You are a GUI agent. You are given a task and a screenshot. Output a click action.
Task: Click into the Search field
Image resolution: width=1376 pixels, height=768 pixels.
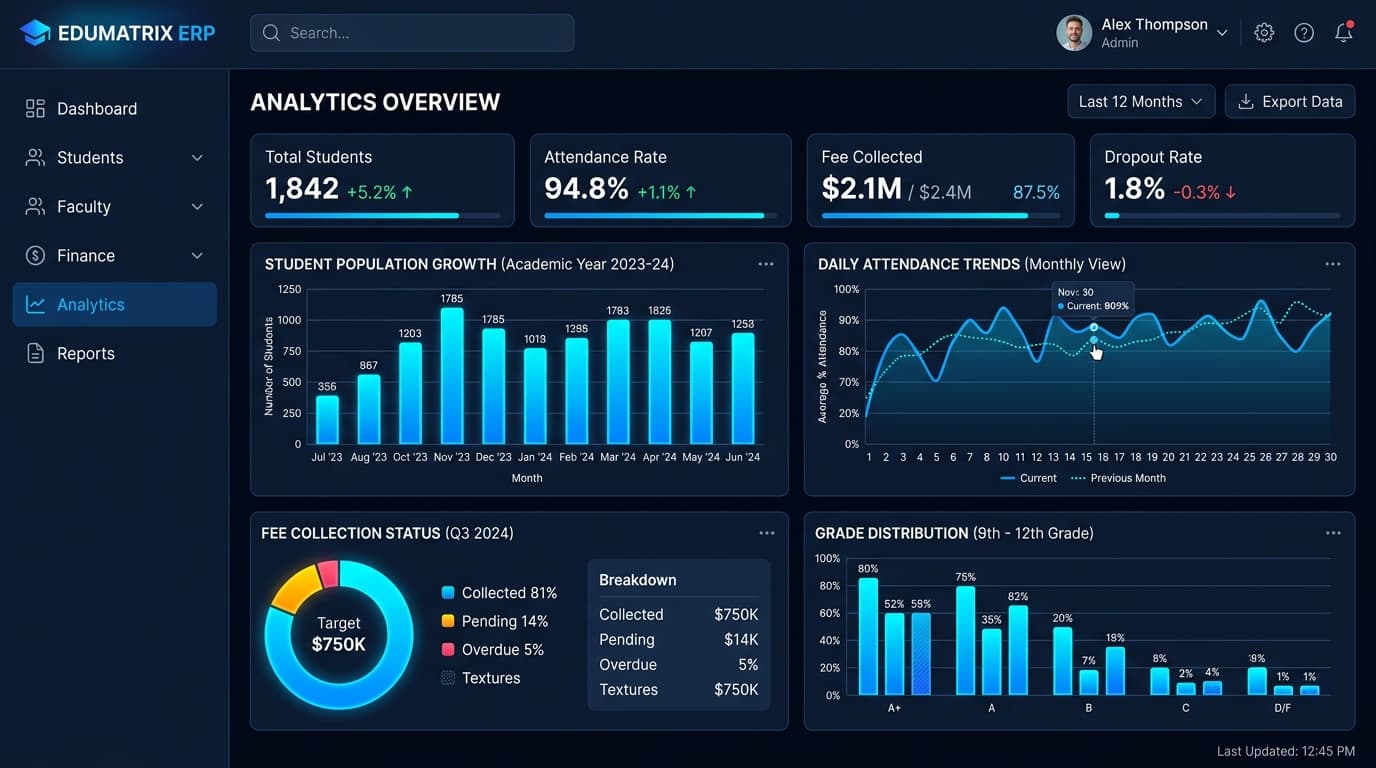point(412,33)
